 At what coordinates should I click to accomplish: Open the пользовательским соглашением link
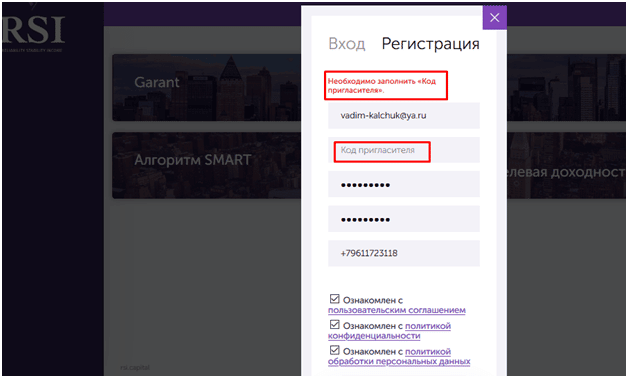[x=397, y=310]
